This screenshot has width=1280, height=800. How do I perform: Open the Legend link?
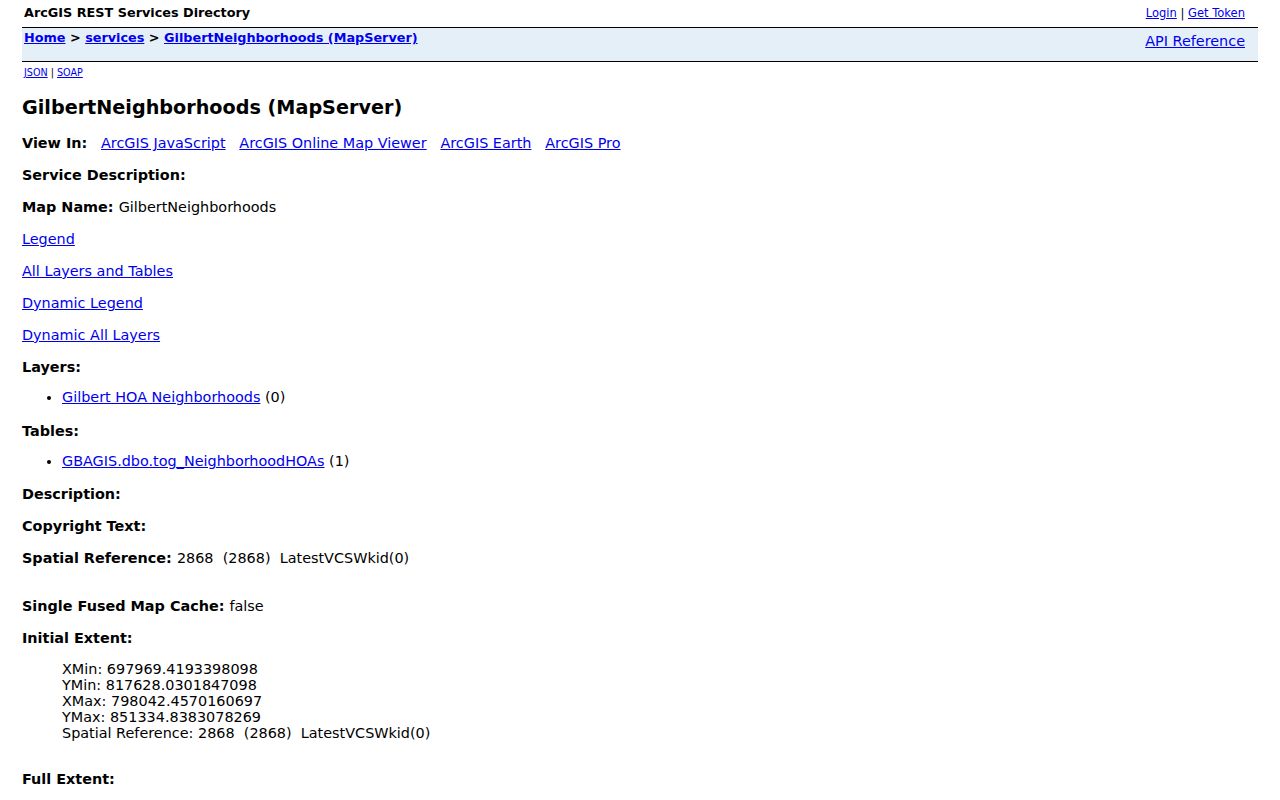point(48,239)
